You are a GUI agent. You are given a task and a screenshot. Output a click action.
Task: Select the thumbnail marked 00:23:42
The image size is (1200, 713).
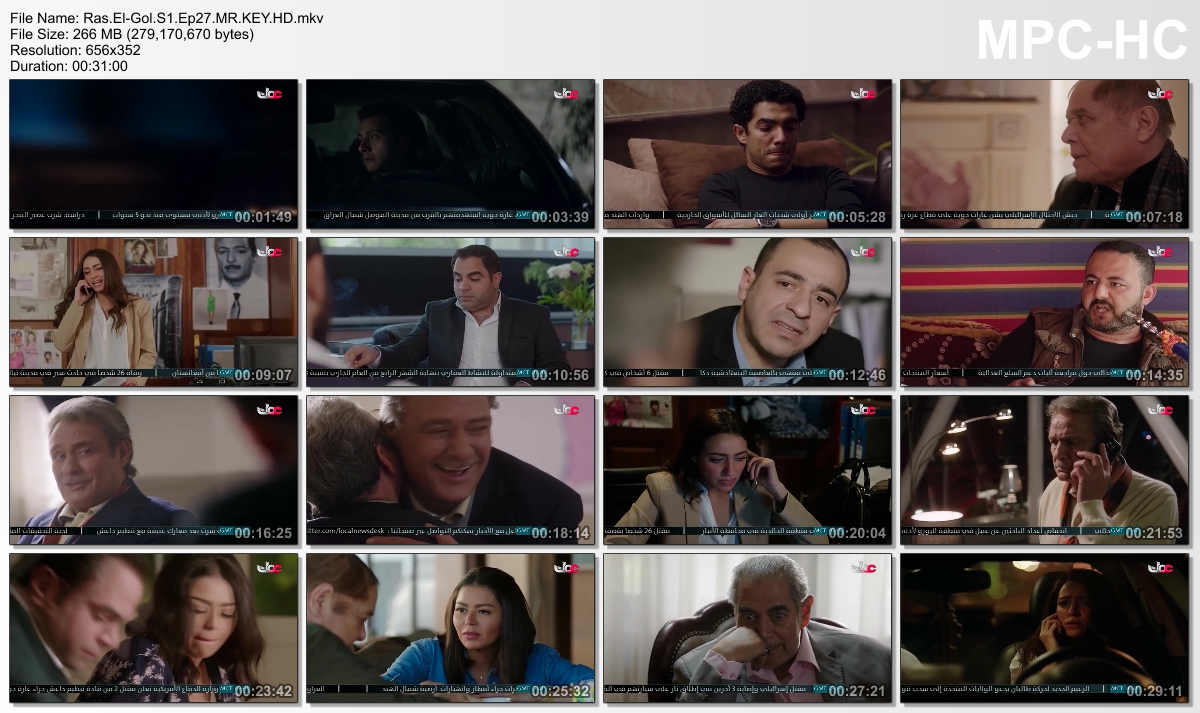point(154,628)
